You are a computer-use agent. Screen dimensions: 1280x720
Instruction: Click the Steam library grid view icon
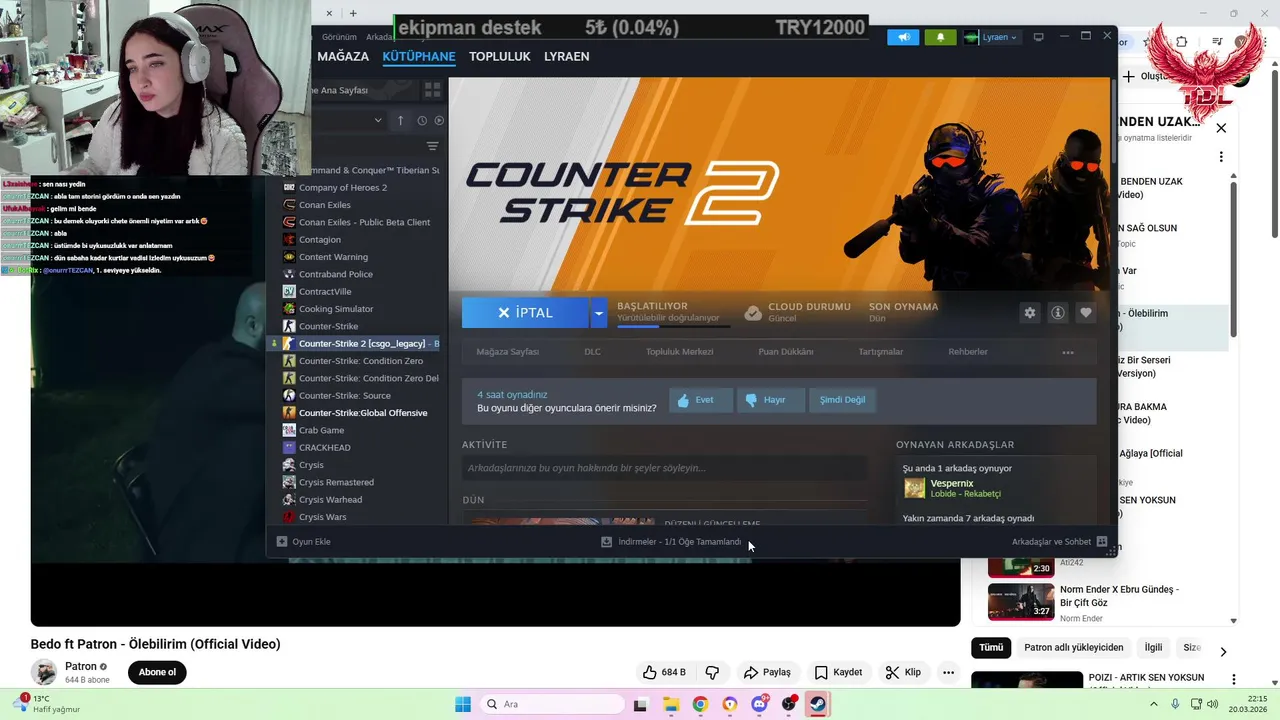click(433, 90)
